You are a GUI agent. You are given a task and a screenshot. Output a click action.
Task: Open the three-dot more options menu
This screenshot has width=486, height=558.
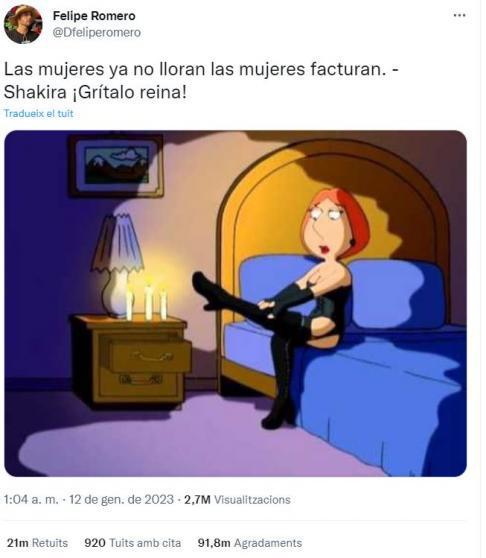(x=459, y=15)
